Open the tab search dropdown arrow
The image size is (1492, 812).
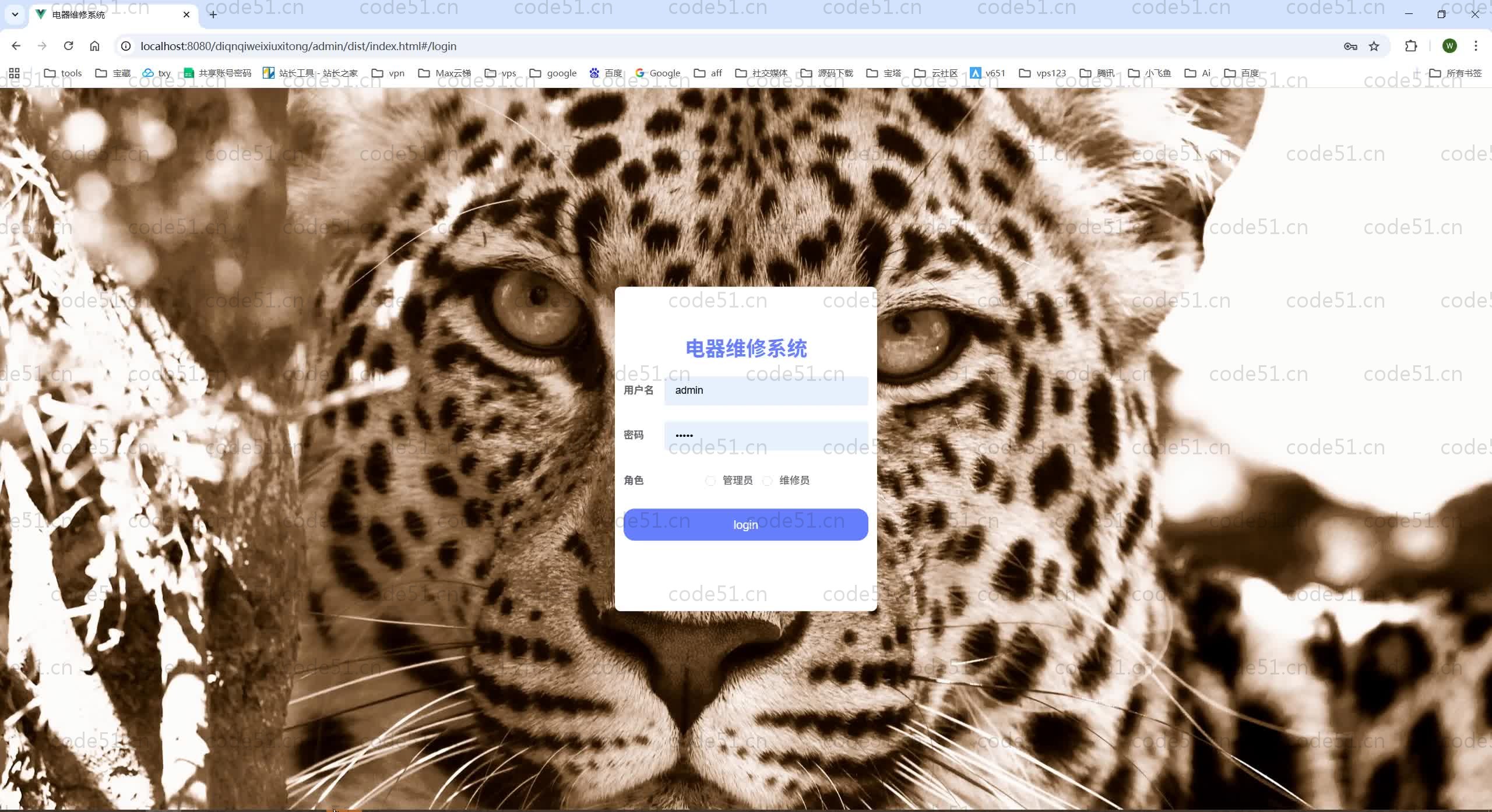pos(15,15)
